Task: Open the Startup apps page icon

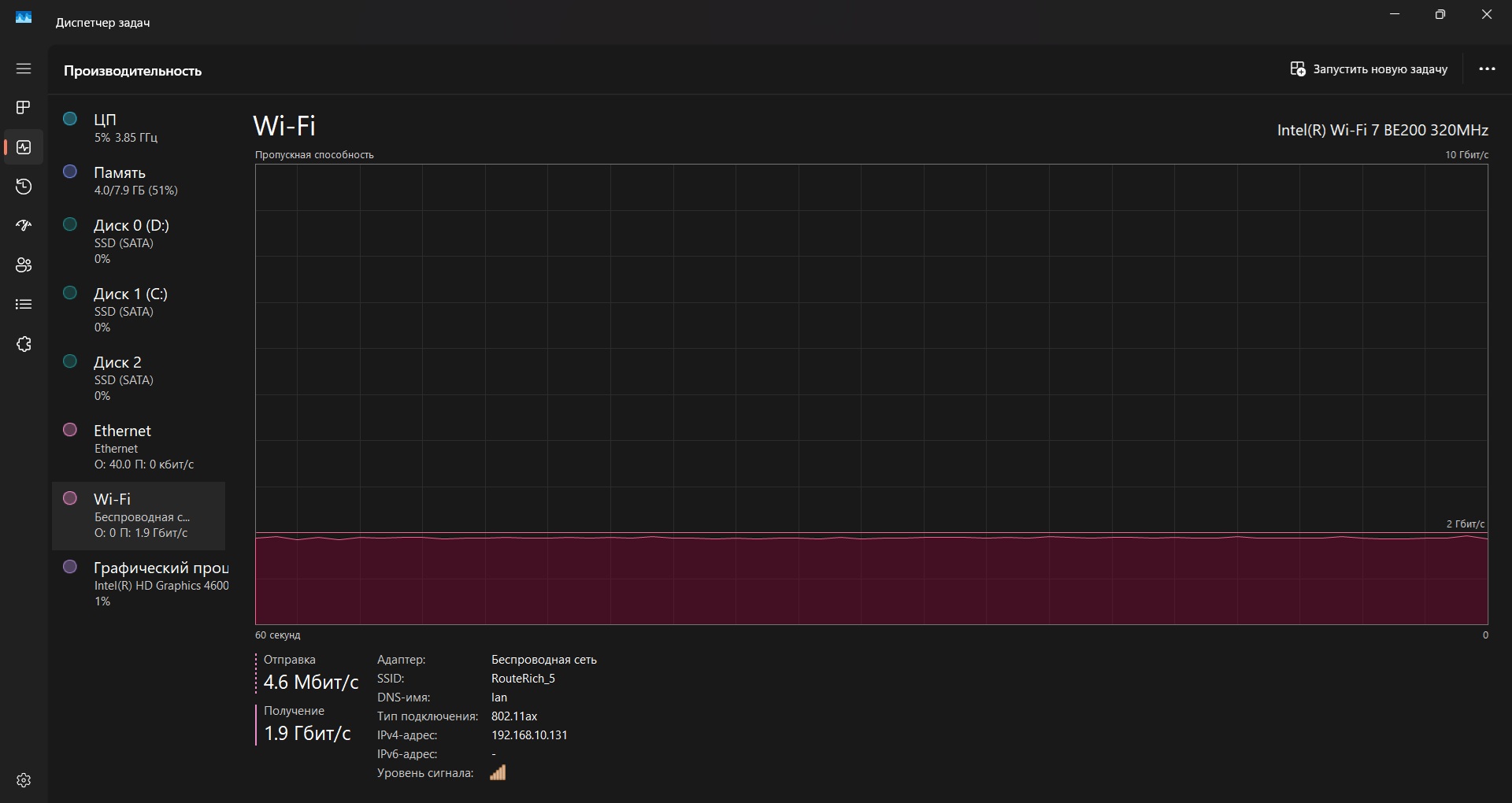Action: [x=24, y=226]
